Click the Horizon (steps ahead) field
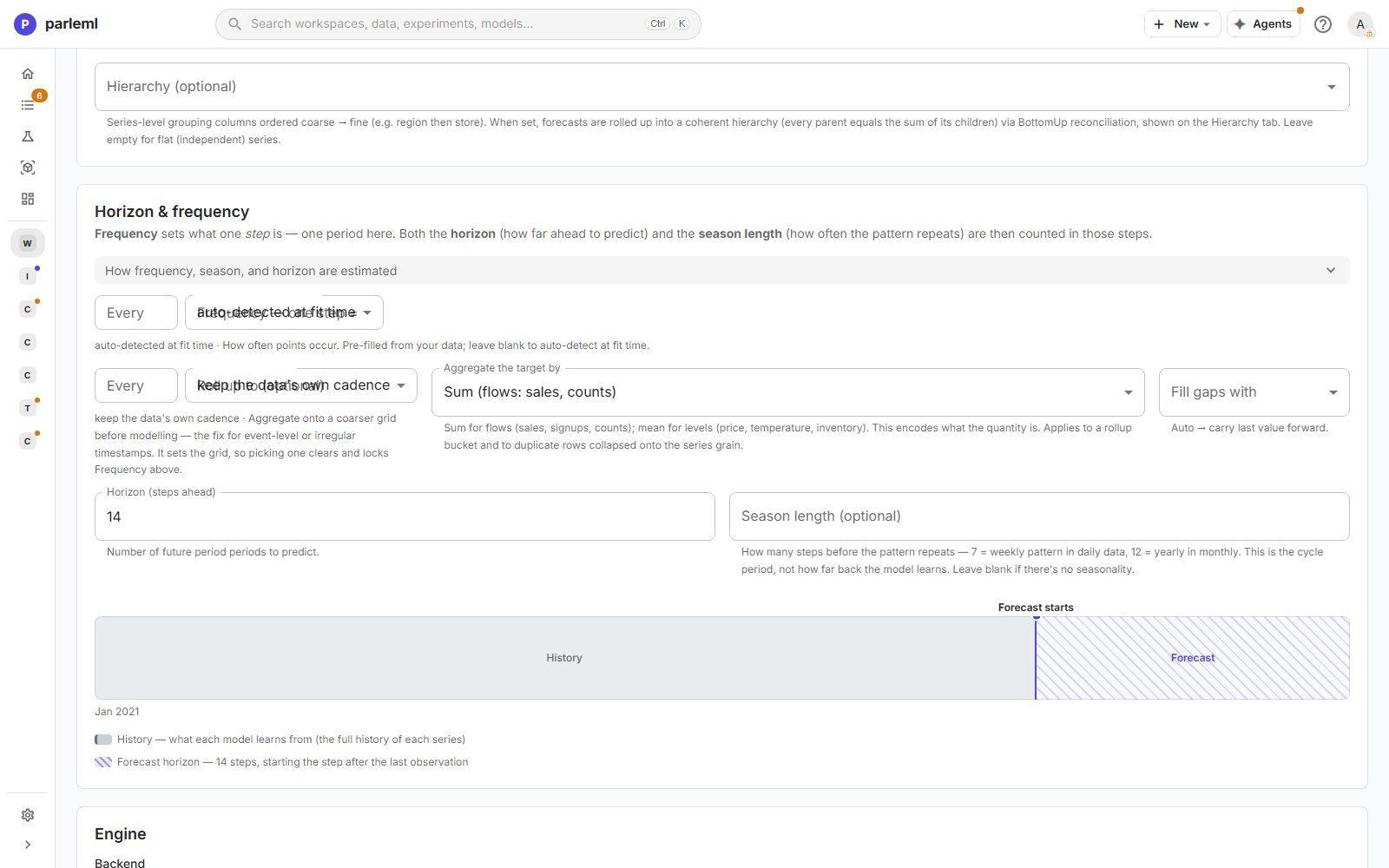This screenshot has width=1389, height=868. (405, 516)
